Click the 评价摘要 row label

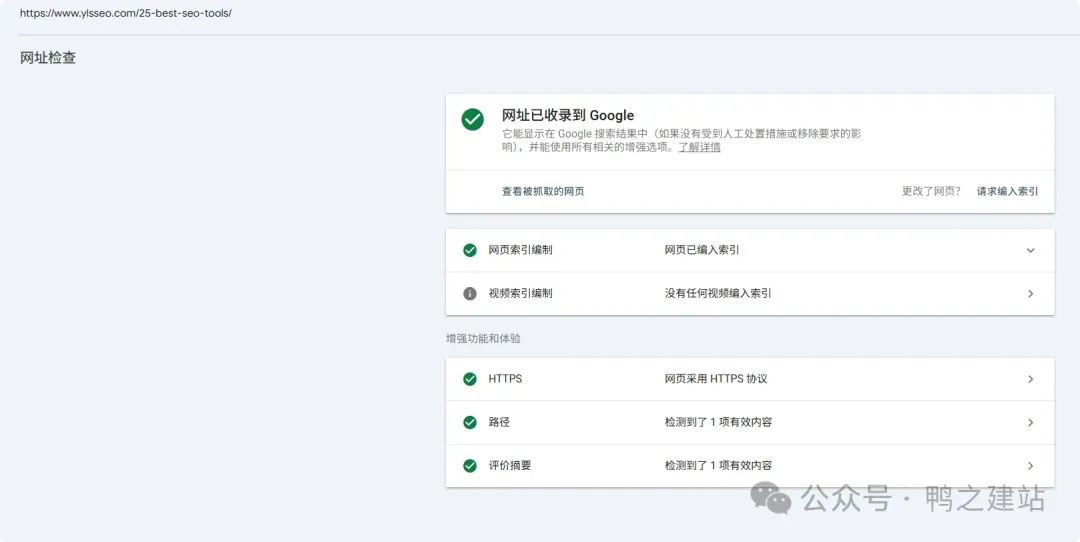510,466
